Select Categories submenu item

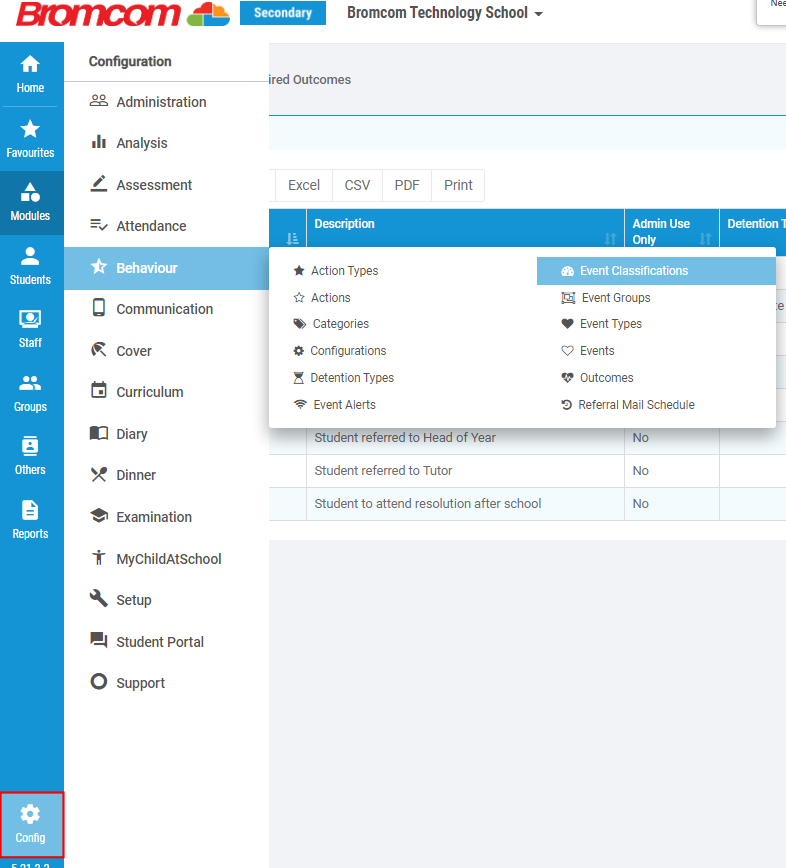(x=331, y=324)
